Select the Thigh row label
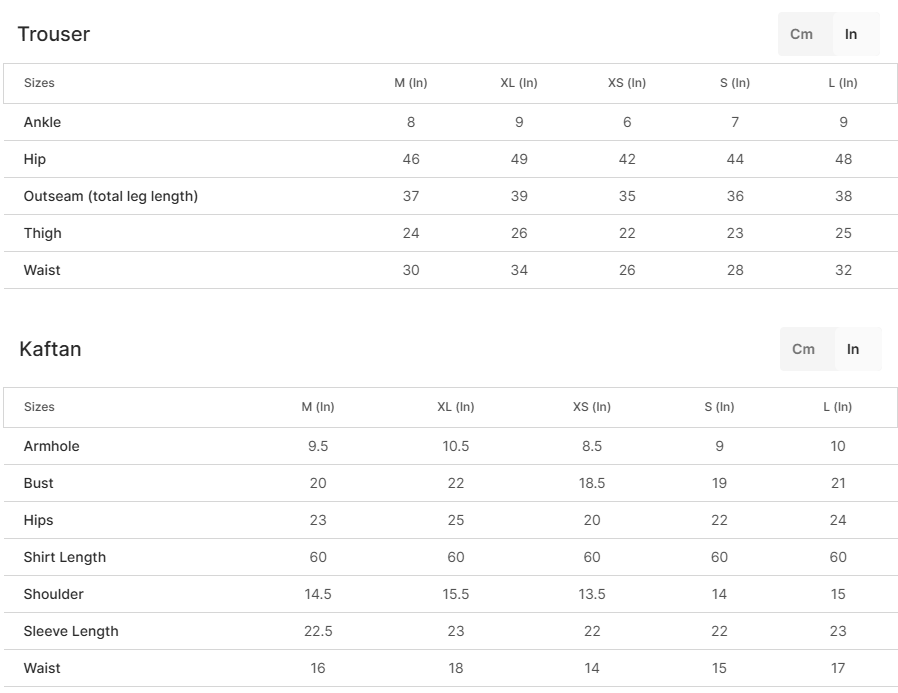Viewport: 898px width, 693px height. pos(43,233)
